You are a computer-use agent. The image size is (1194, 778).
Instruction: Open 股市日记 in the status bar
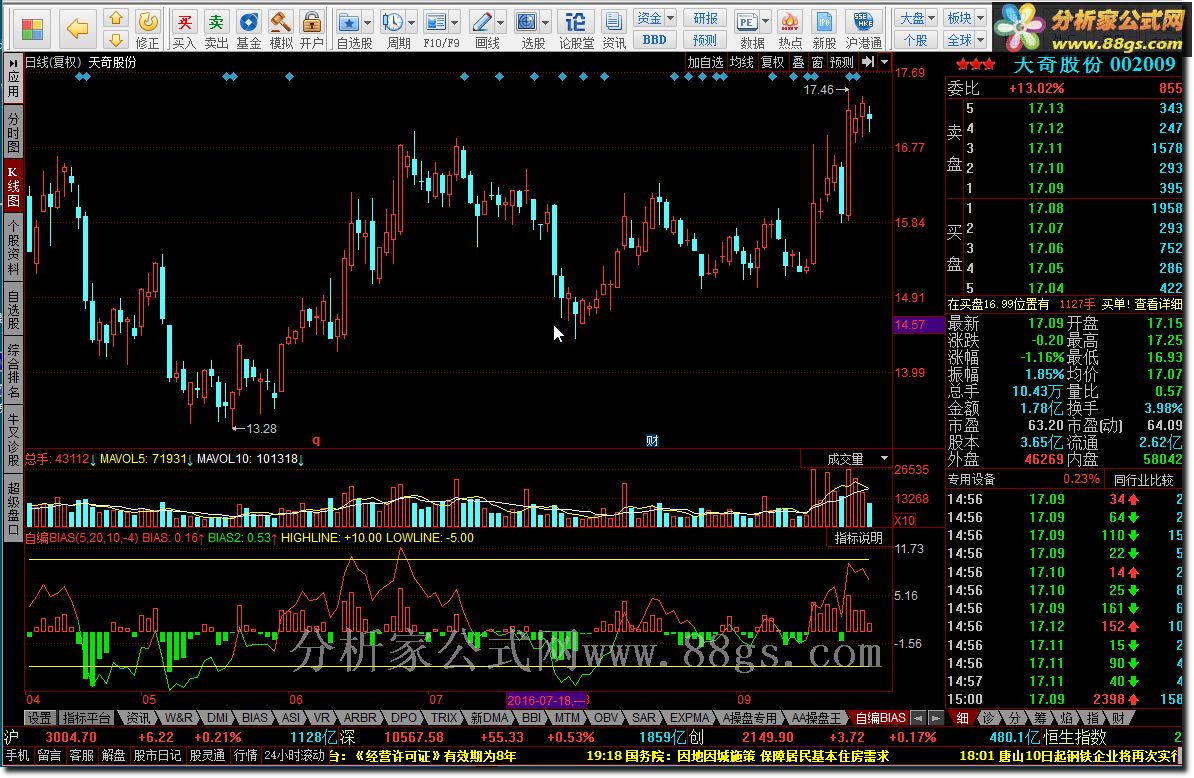158,756
